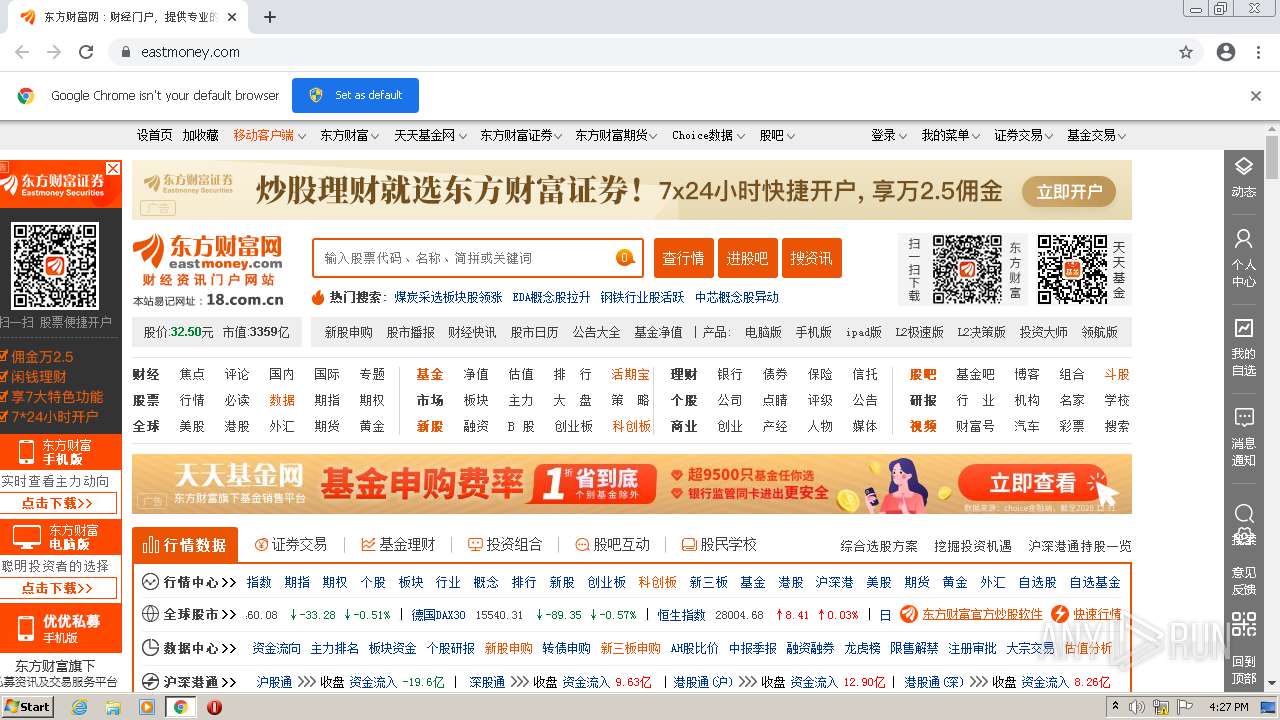Bookmark this page with star icon
Screen dimensions: 1280x720
click(1186, 52)
